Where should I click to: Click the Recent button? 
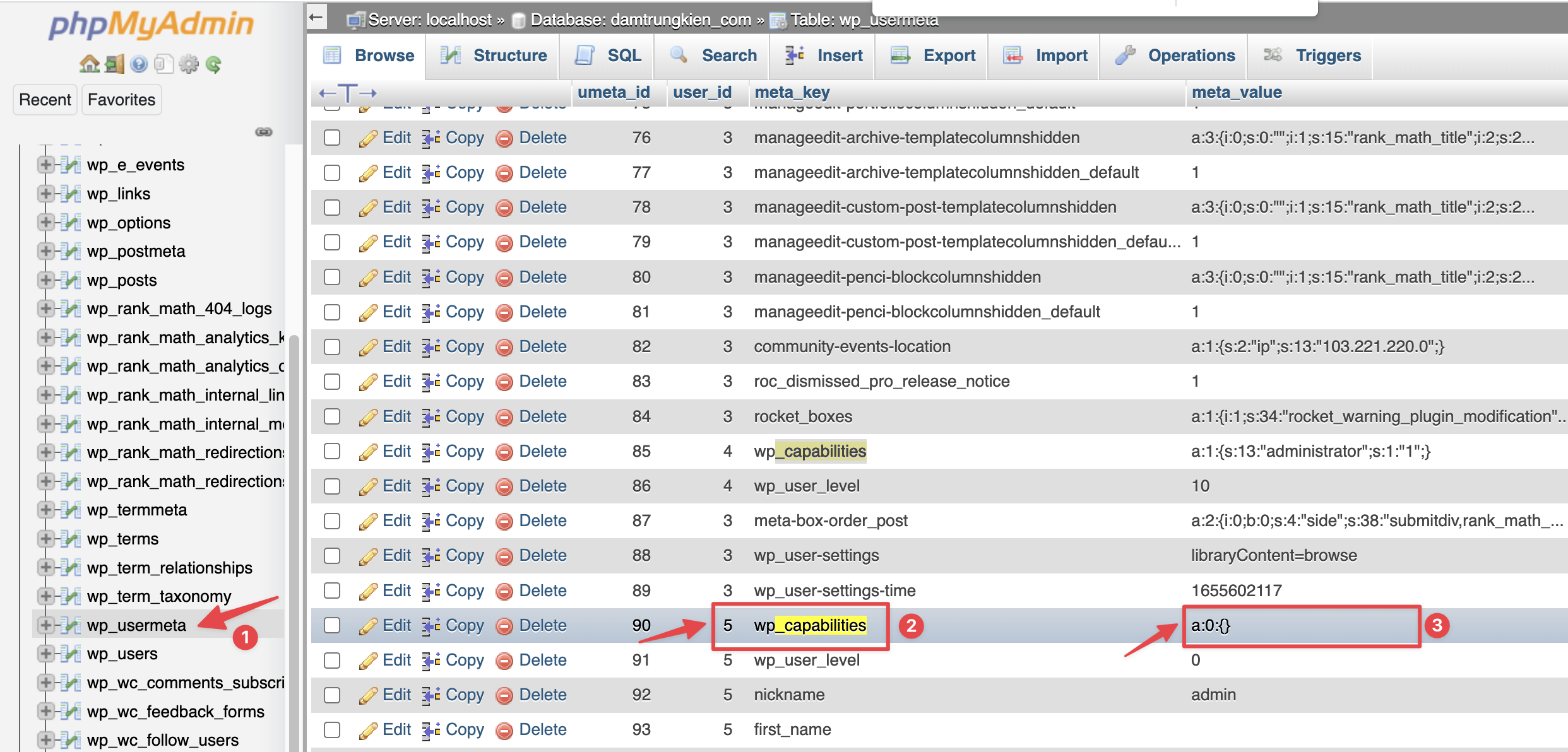45,100
